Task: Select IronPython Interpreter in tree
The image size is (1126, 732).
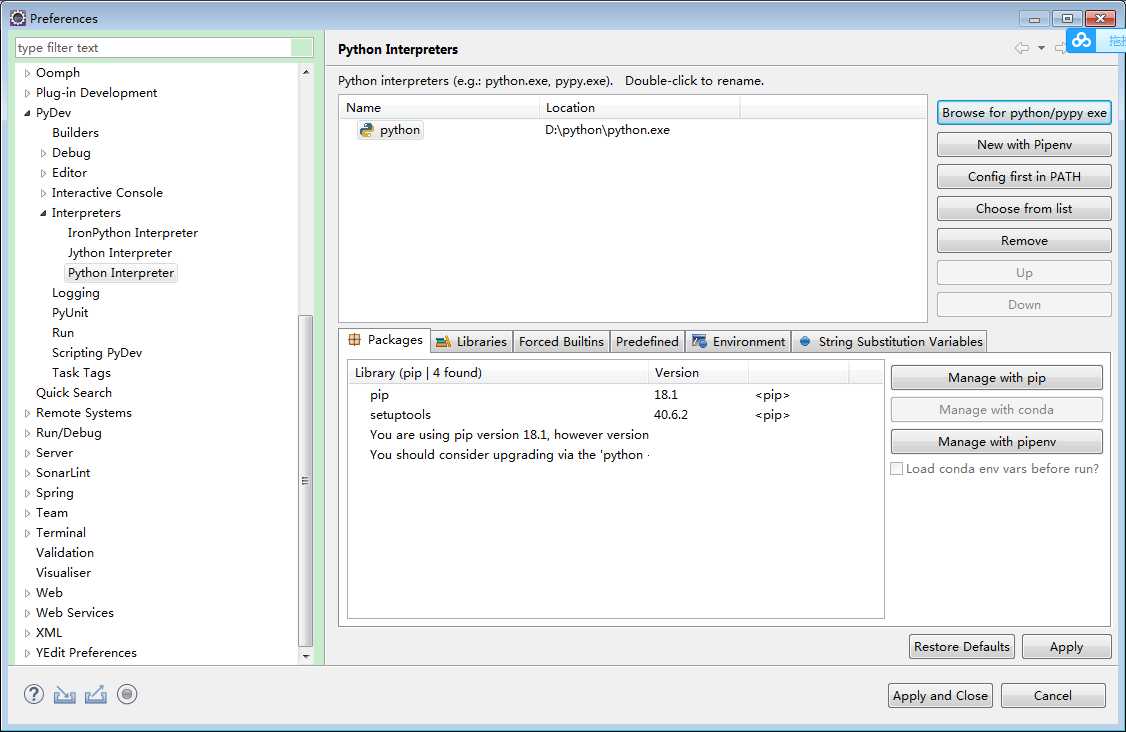Action: click(133, 233)
